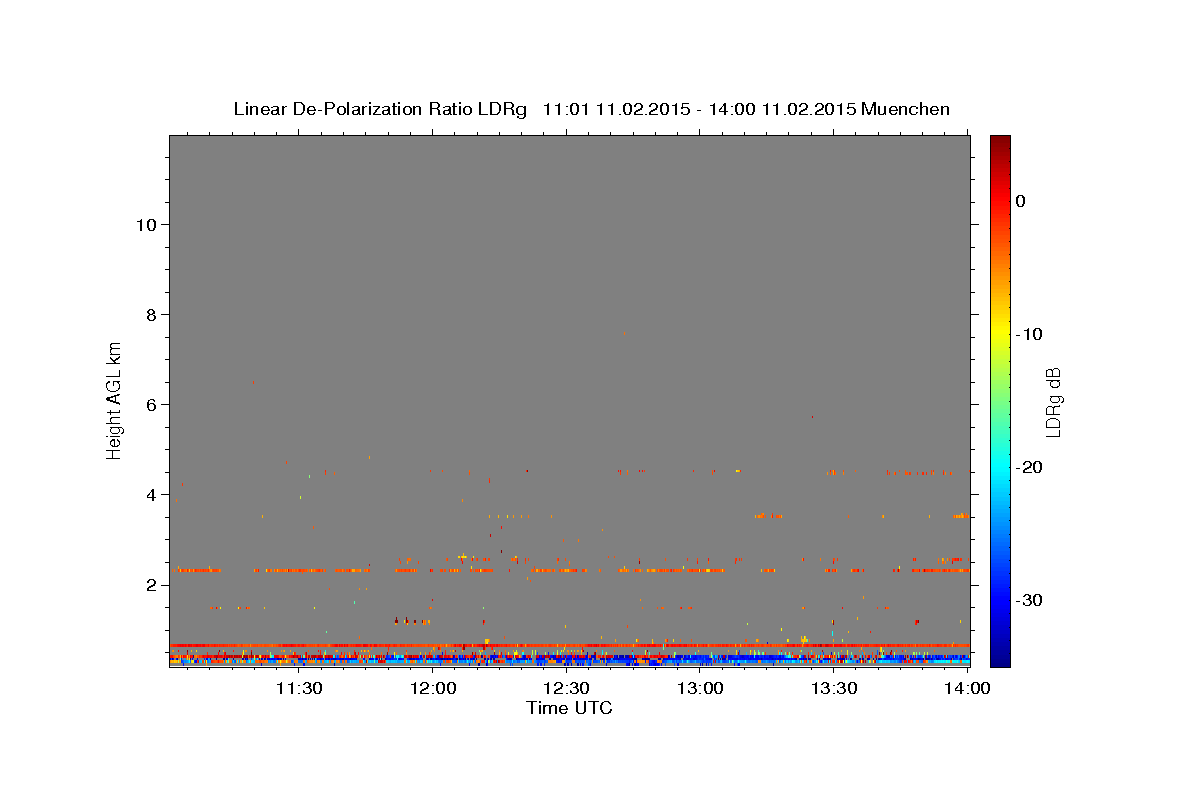Click the colorbar tick label -30
1200x800 pixels.
click(1029, 600)
